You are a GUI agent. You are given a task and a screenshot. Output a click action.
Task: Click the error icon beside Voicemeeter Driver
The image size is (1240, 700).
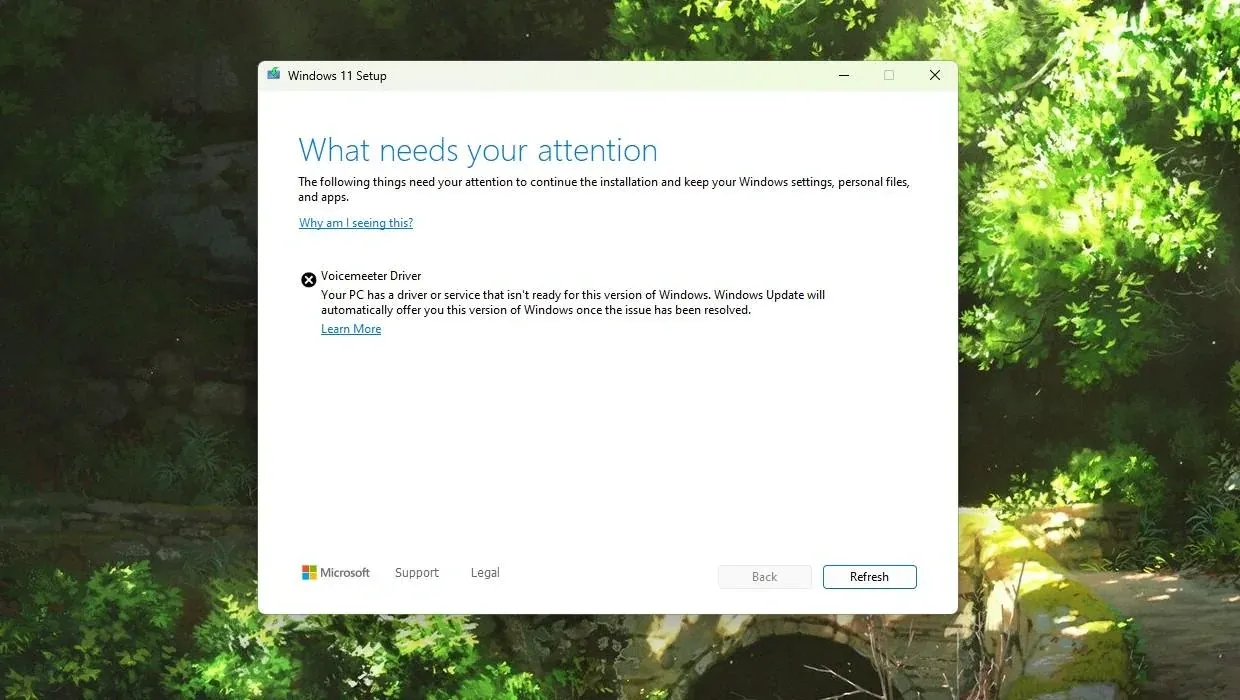(x=309, y=280)
